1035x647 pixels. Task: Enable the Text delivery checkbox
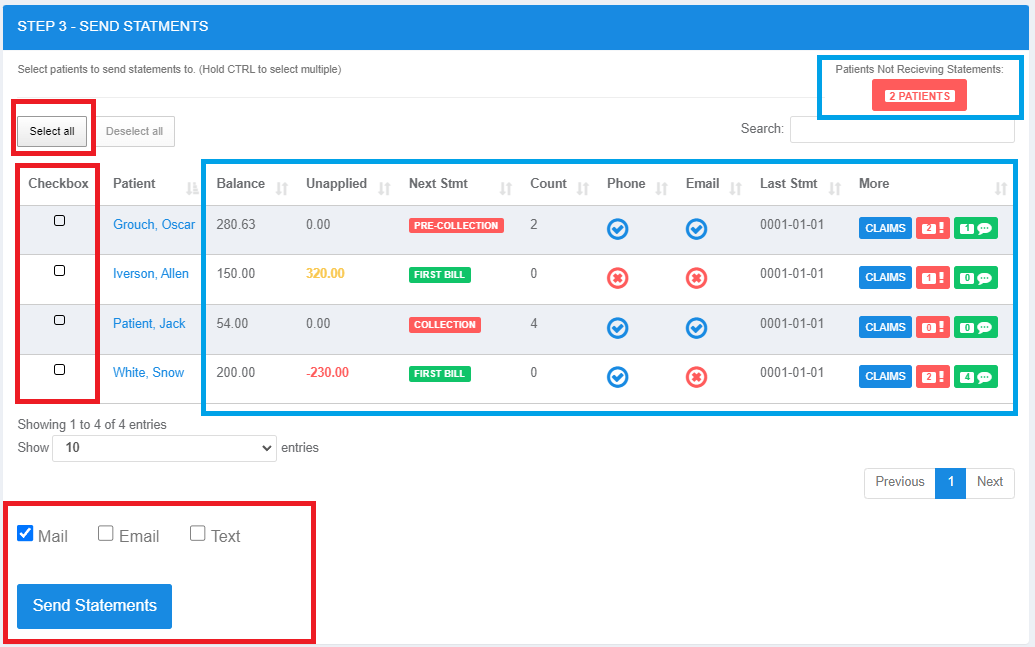click(x=197, y=533)
